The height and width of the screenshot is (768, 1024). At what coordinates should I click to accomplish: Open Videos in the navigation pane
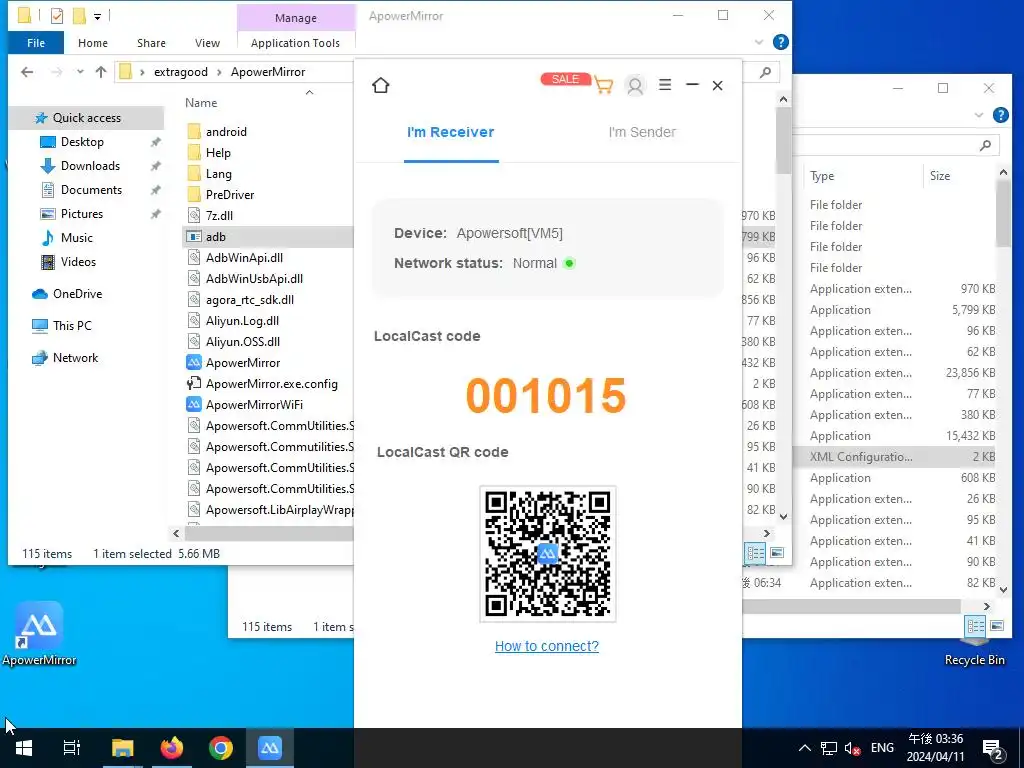pyautogui.click(x=78, y=262)
